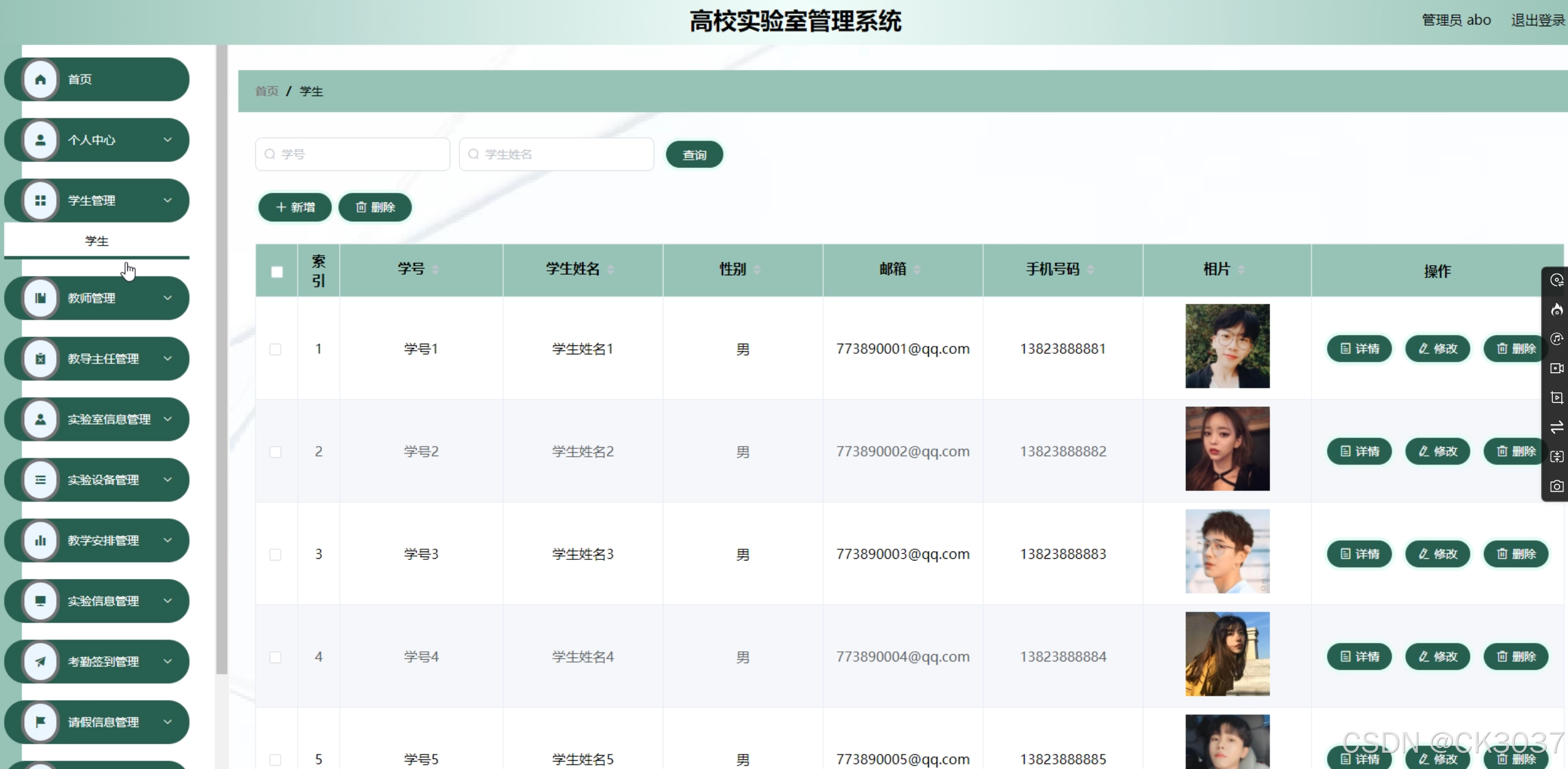Screen dimensions: 1568x769
Task: Expand the 教师管理 menu chevron
Action: tap(167, 298)
